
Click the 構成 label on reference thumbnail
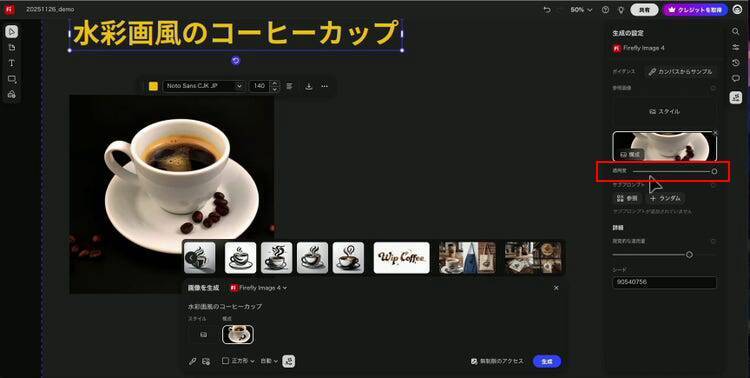[x=629, y=155]
